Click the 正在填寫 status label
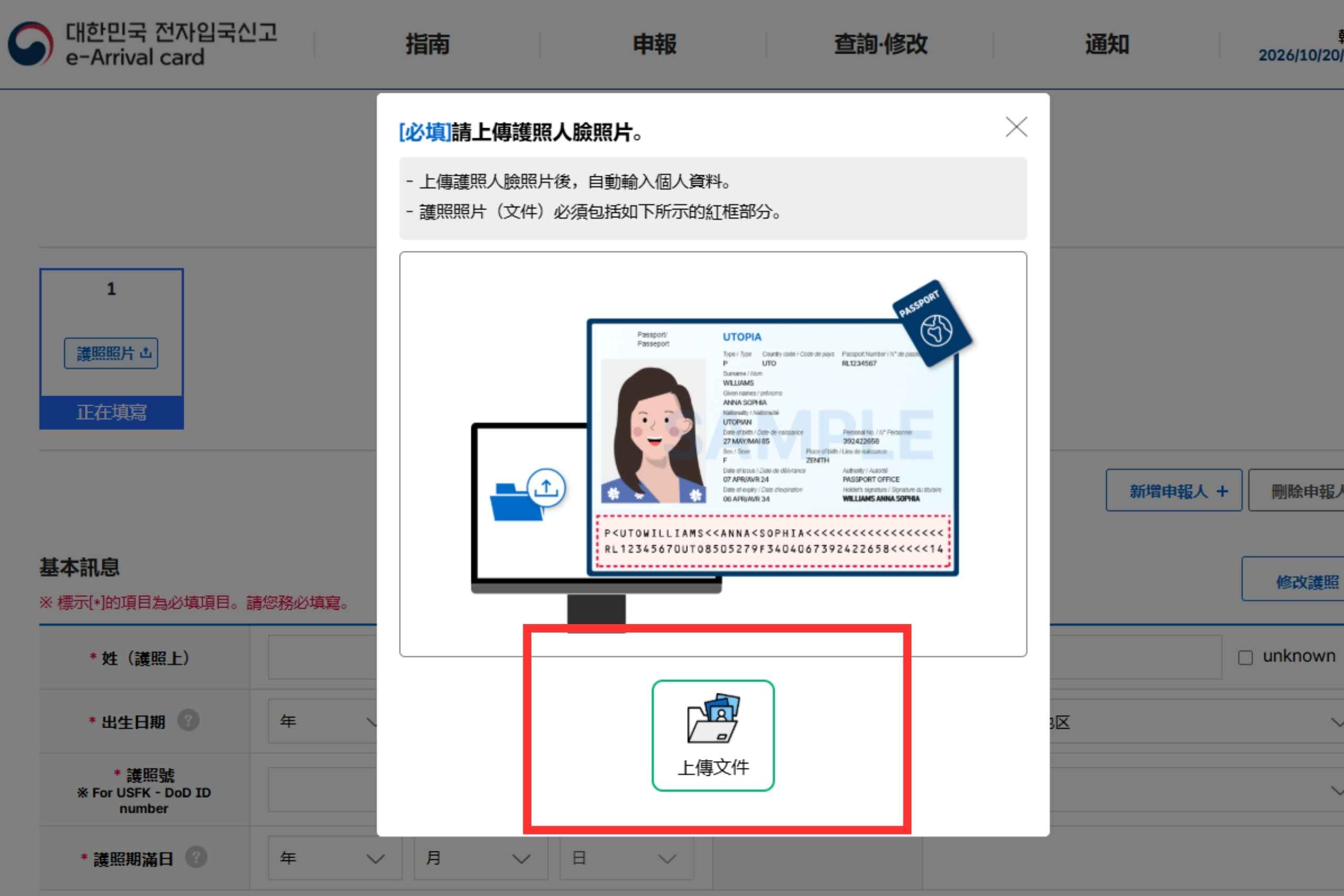The image size is (1344, 896). 111,412
